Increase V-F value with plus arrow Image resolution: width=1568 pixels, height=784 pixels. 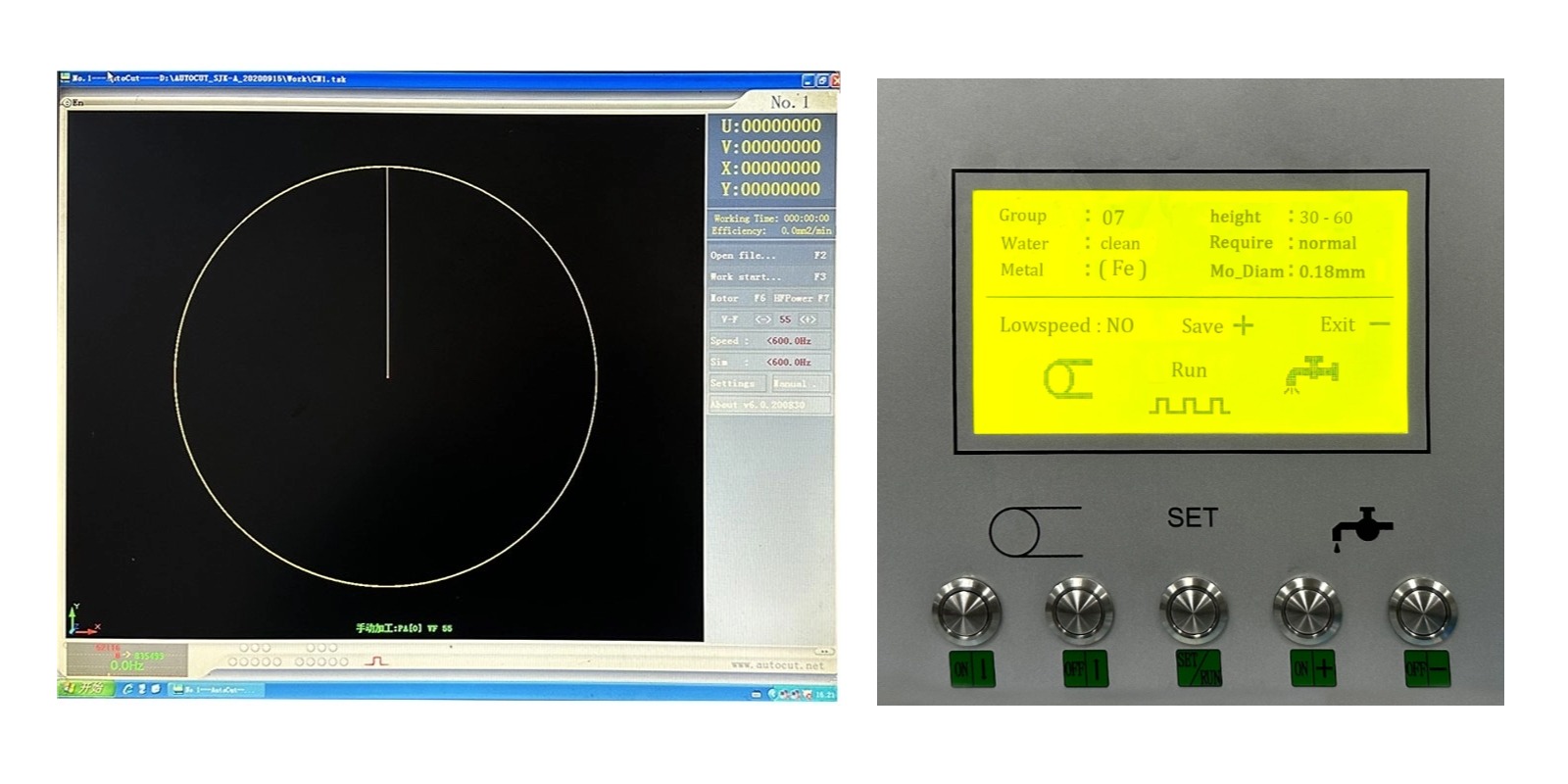(x=808, y=319)
